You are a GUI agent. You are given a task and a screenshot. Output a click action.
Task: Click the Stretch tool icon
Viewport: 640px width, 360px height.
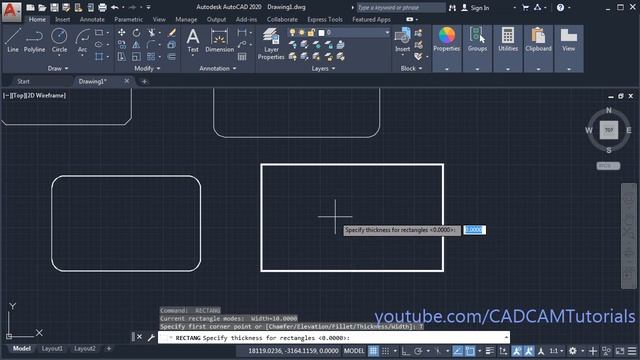click(x=122, y=56)
